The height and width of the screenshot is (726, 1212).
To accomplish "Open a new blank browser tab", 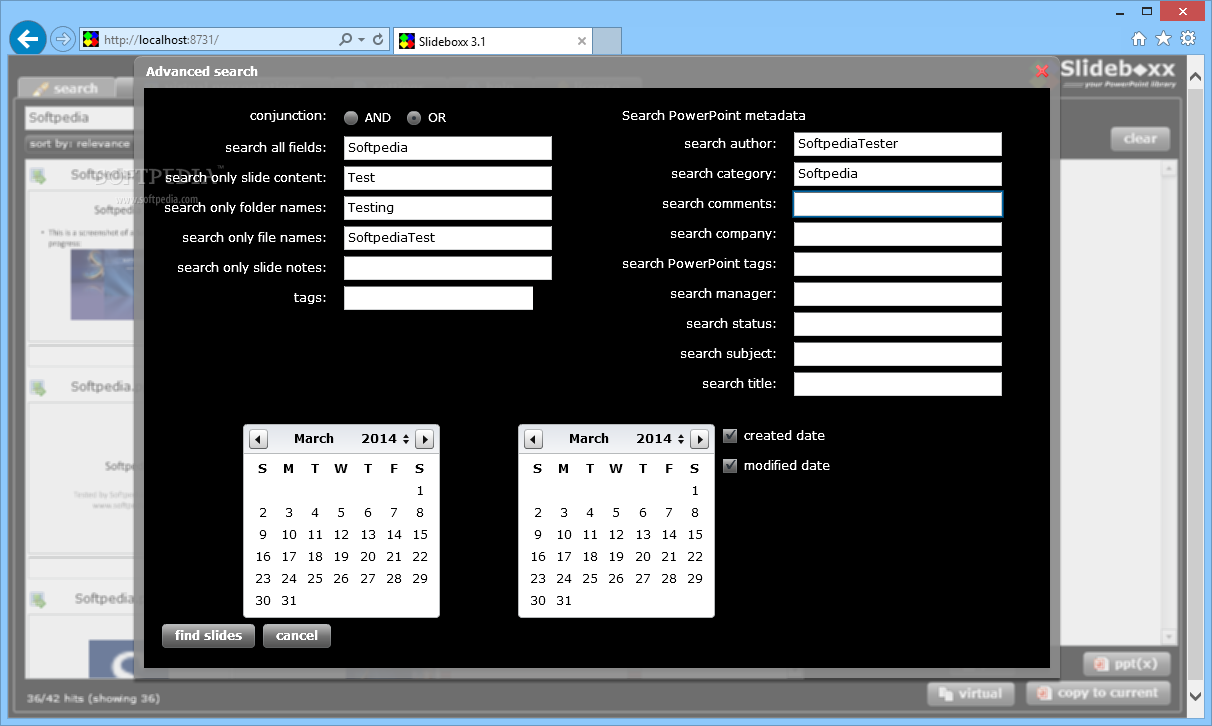I will coord(607,41).
